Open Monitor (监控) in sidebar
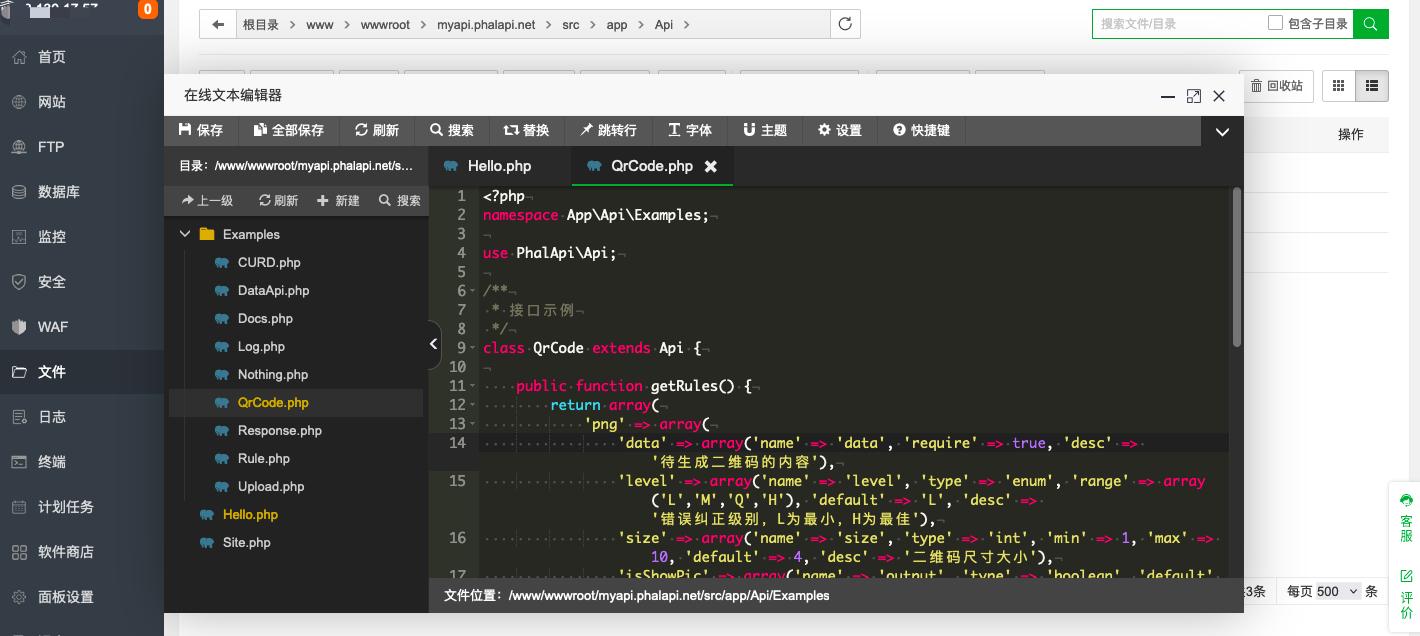 (x=82, y=237)
